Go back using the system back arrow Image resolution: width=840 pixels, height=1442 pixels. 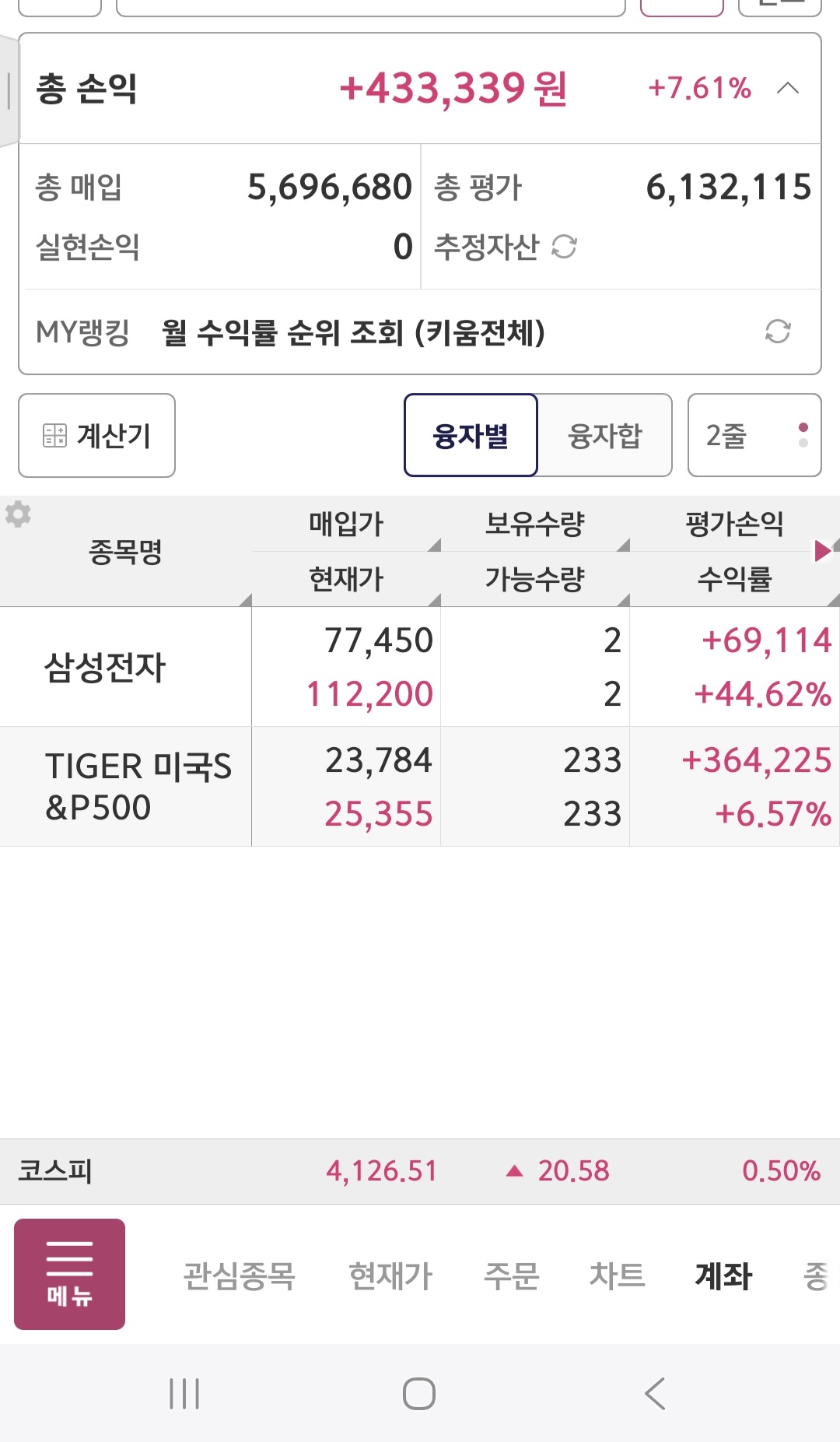point(655,1393)
